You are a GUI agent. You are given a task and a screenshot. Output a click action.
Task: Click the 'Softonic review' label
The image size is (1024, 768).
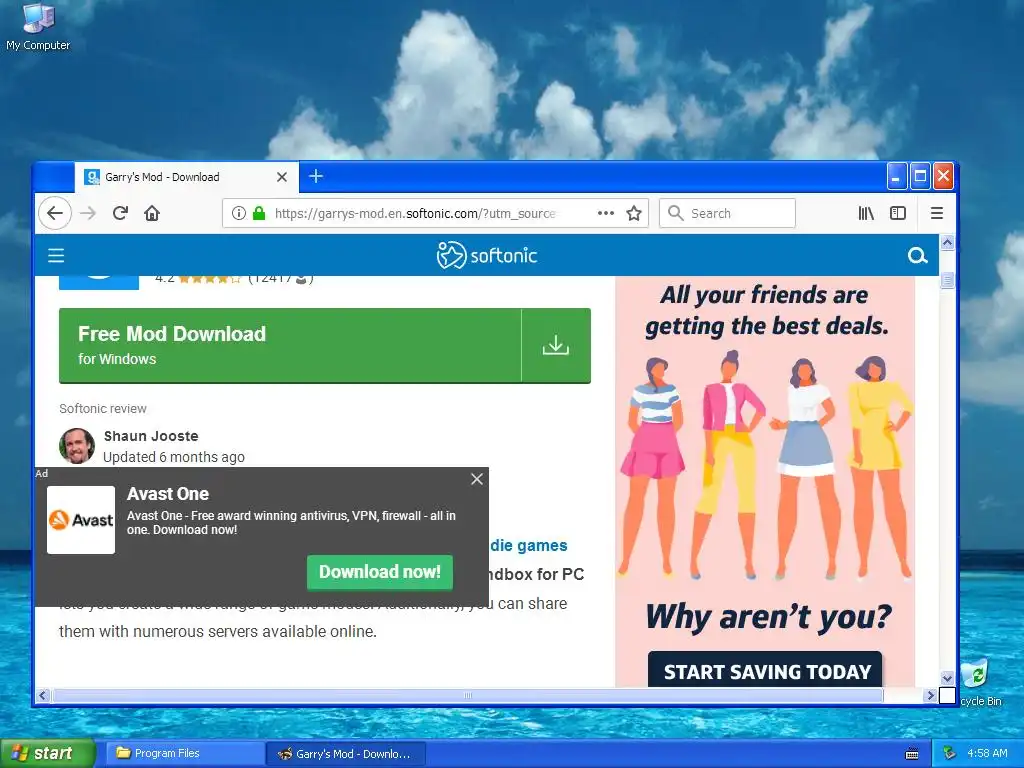(103, 409)
